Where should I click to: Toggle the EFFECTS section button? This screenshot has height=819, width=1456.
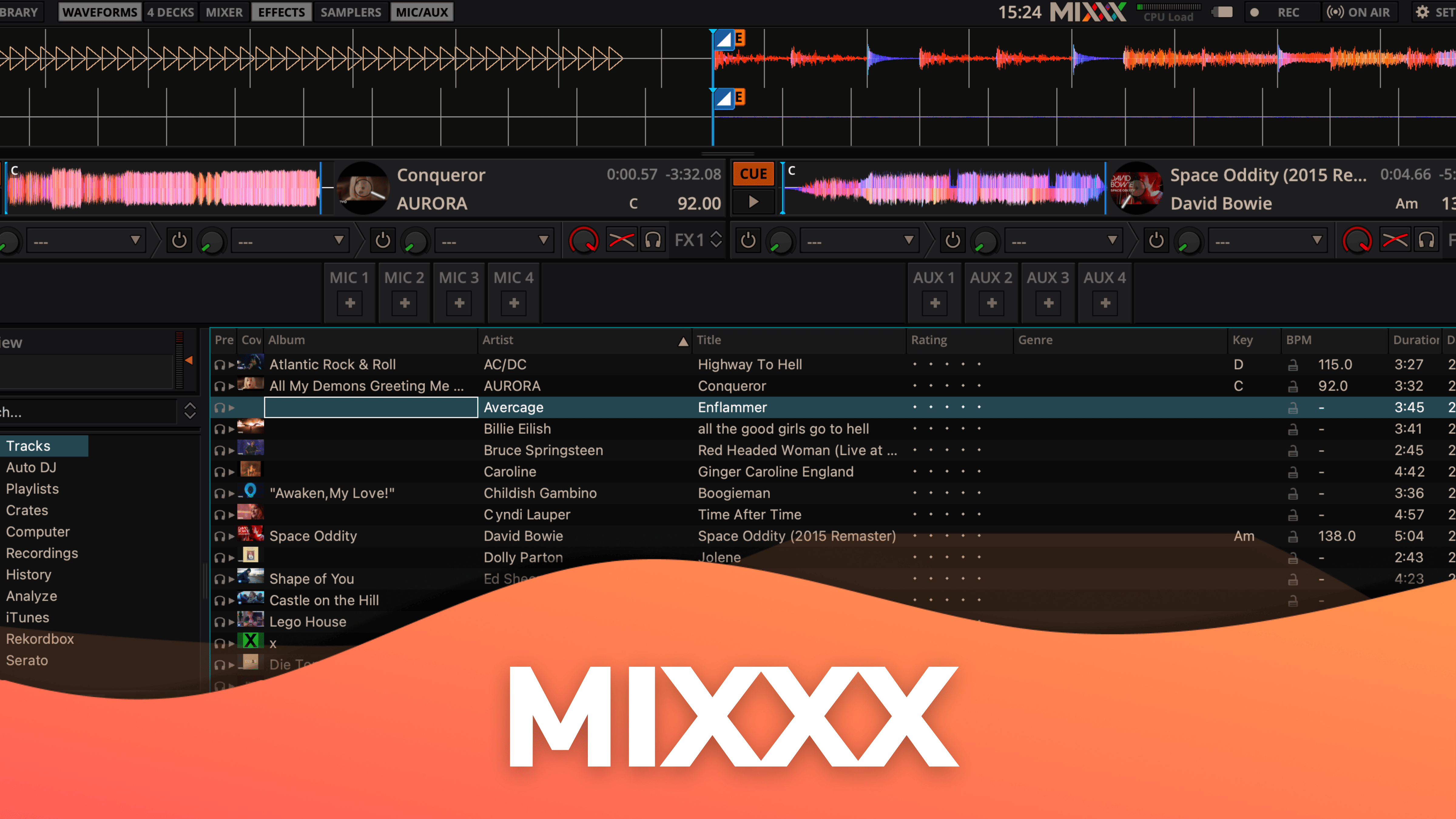click(281, 12)
